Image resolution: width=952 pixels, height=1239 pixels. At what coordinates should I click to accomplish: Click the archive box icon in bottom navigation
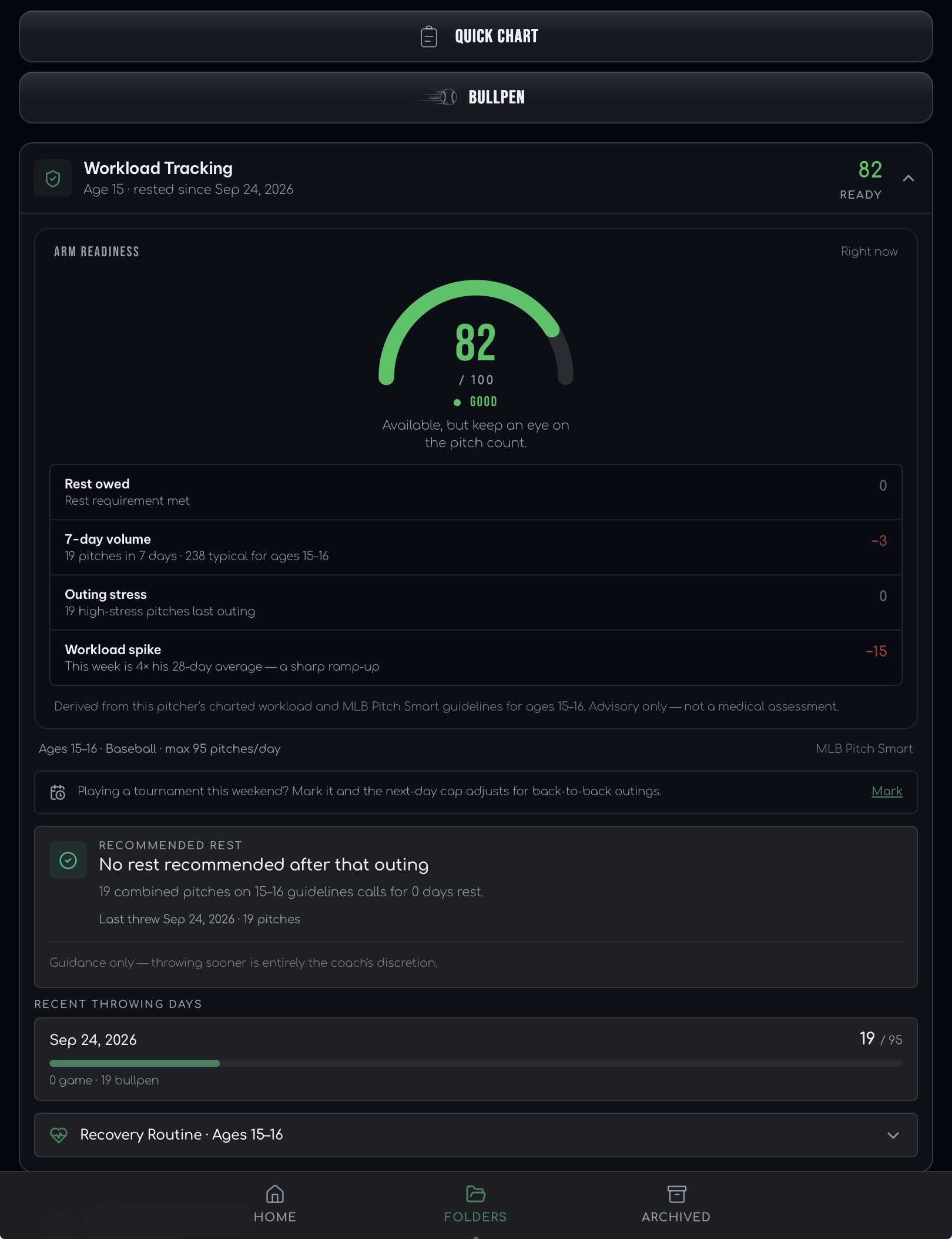(x=676, y=1194)
